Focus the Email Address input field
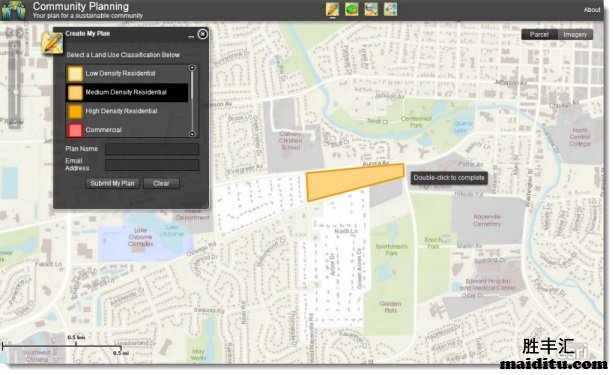This screenshot has height=375, width=615. coord(152,165)
